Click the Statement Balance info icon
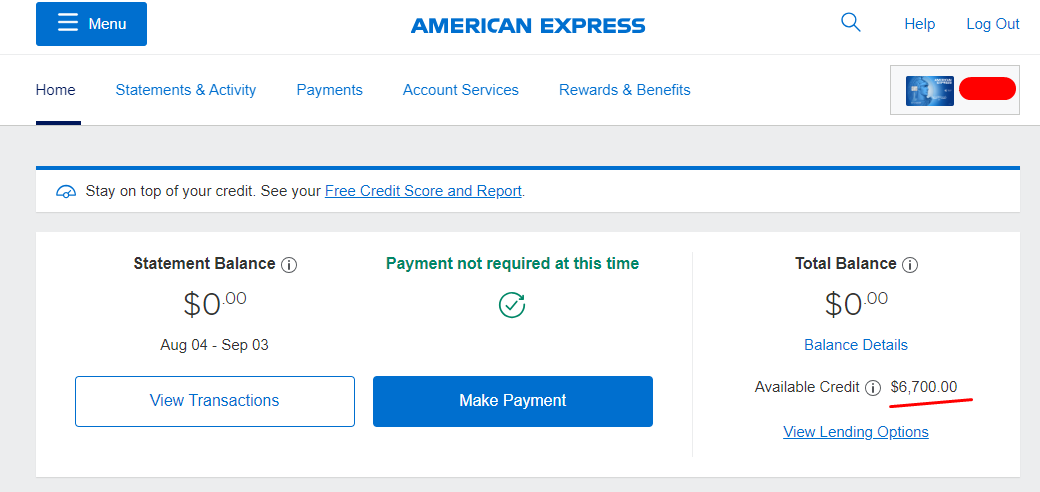The width and height of the screenshot is (1040, 492). point(289,265)
